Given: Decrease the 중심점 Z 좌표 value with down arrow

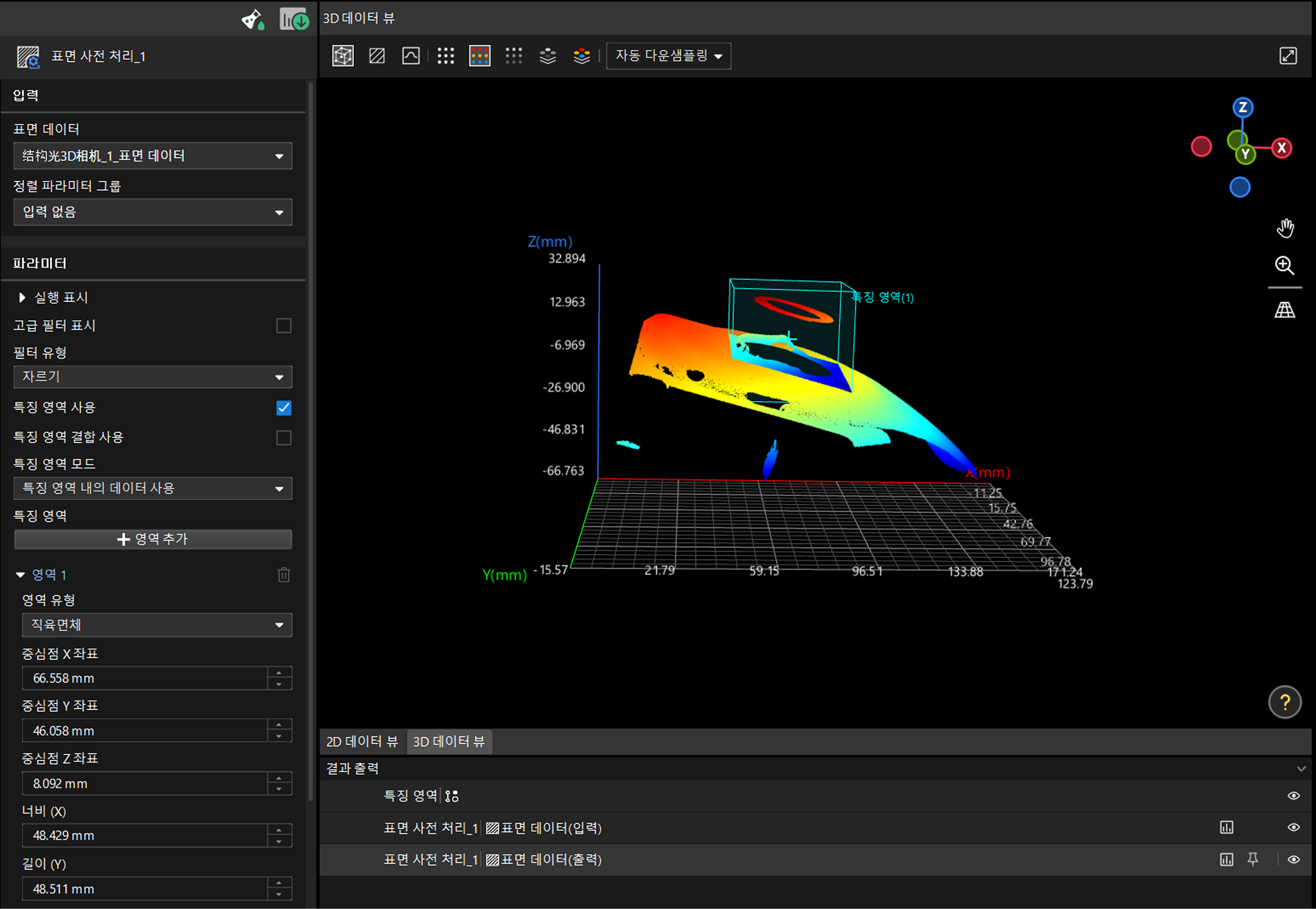Looking at the screenshot, I should click(279, 789).
